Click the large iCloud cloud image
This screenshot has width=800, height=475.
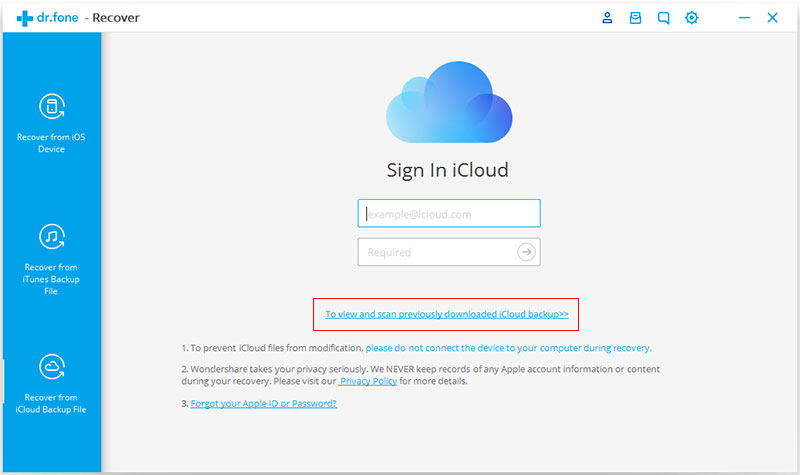[x=449, y=102]
